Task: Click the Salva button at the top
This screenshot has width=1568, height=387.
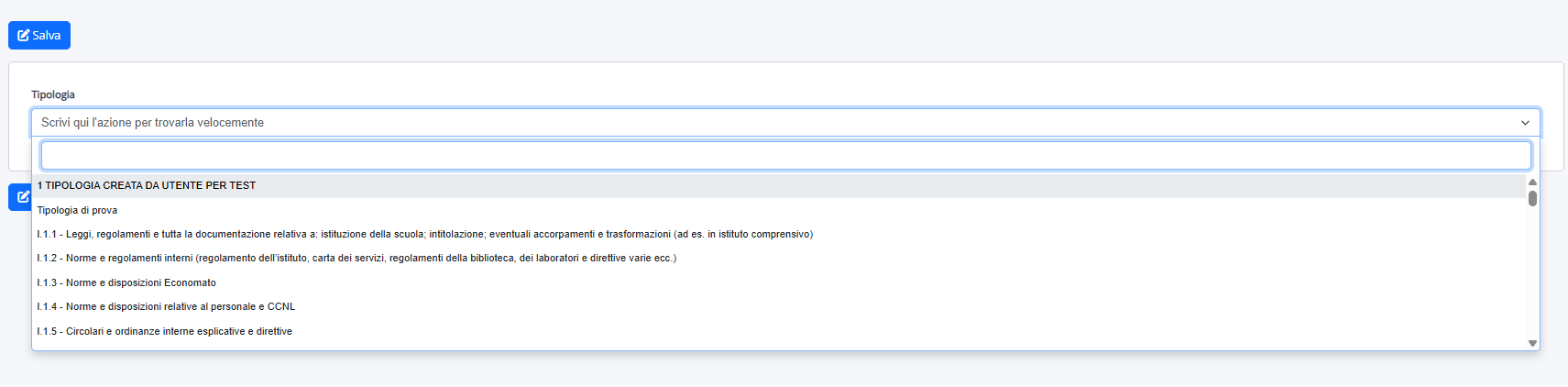Action: (39, 36)
